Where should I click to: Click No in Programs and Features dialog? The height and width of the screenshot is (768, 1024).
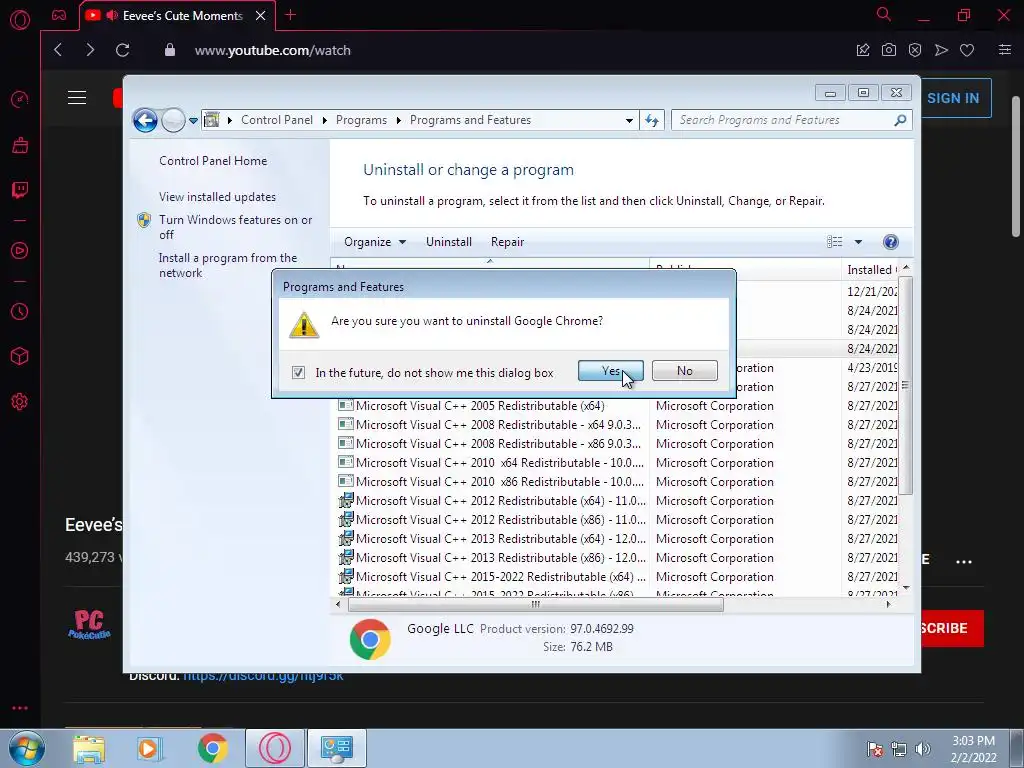684,370
